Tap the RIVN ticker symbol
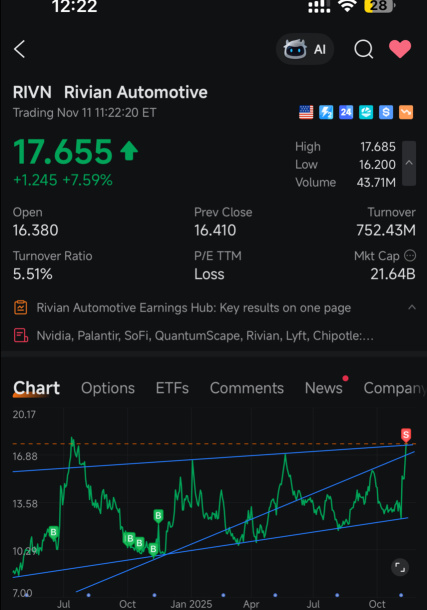The height and width of the screenshot is (610, 427). click(x=32, y=92)
